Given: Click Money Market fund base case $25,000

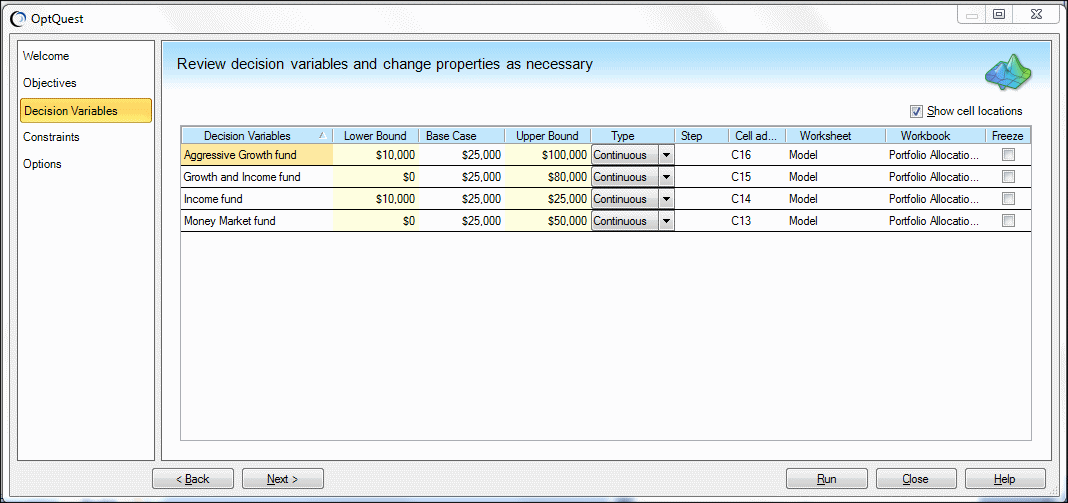Looking at the screenshot, I should (x=461, y=221).
